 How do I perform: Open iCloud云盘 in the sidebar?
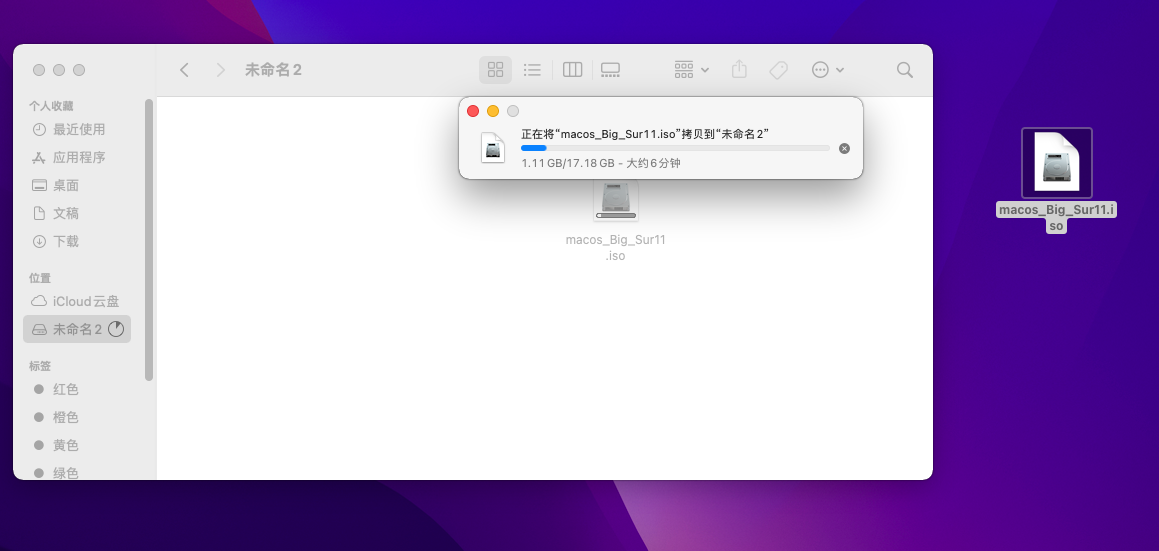77,302
